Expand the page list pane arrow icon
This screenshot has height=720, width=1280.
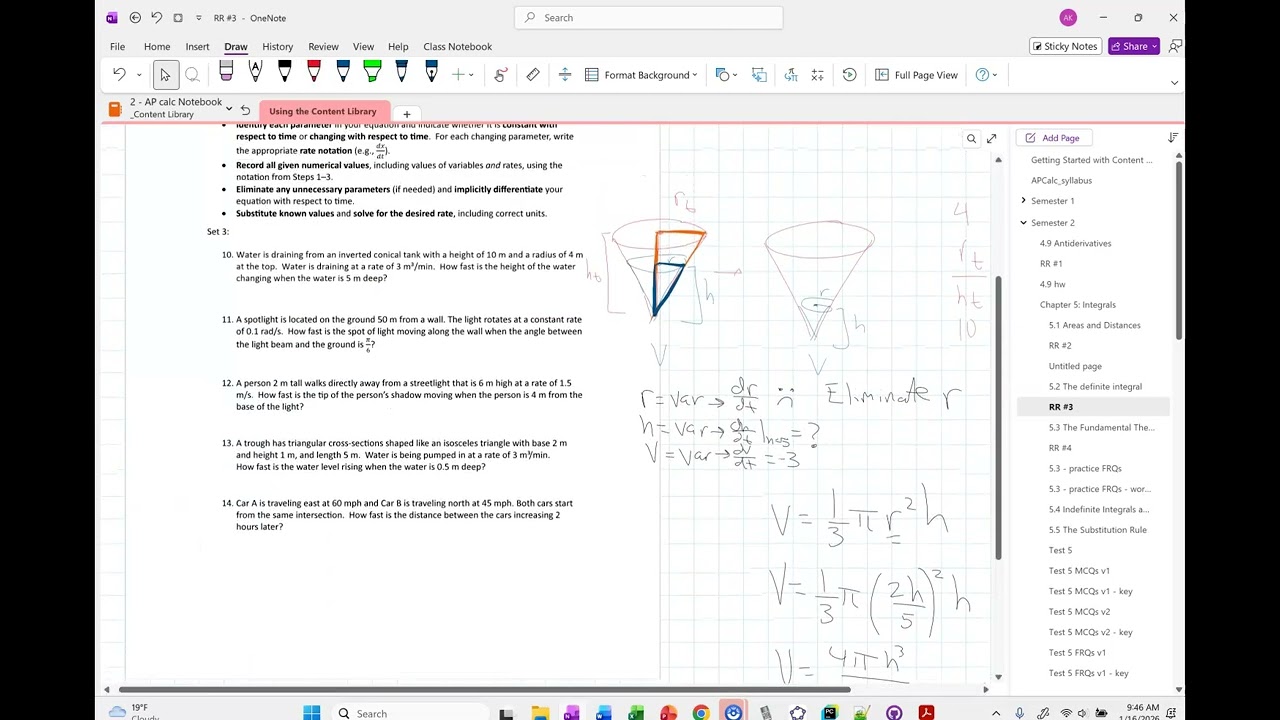(991, 138)
